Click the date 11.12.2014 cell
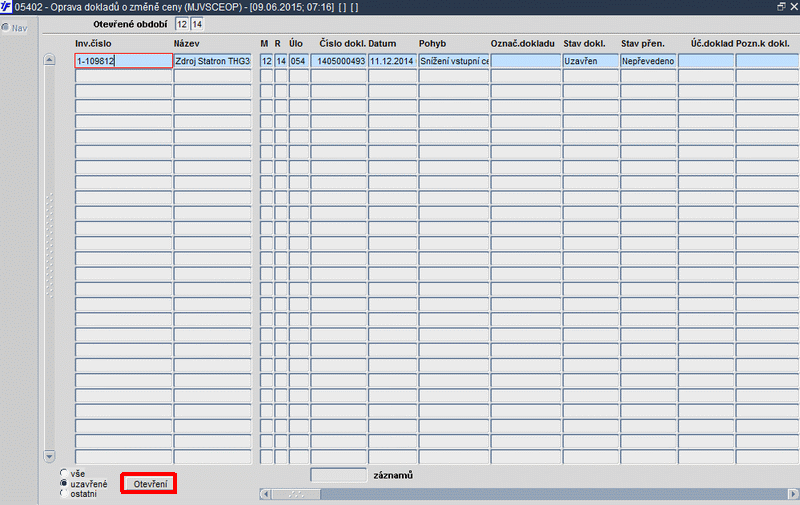Viewport: 800px width, 505px height. click(392, 61)
